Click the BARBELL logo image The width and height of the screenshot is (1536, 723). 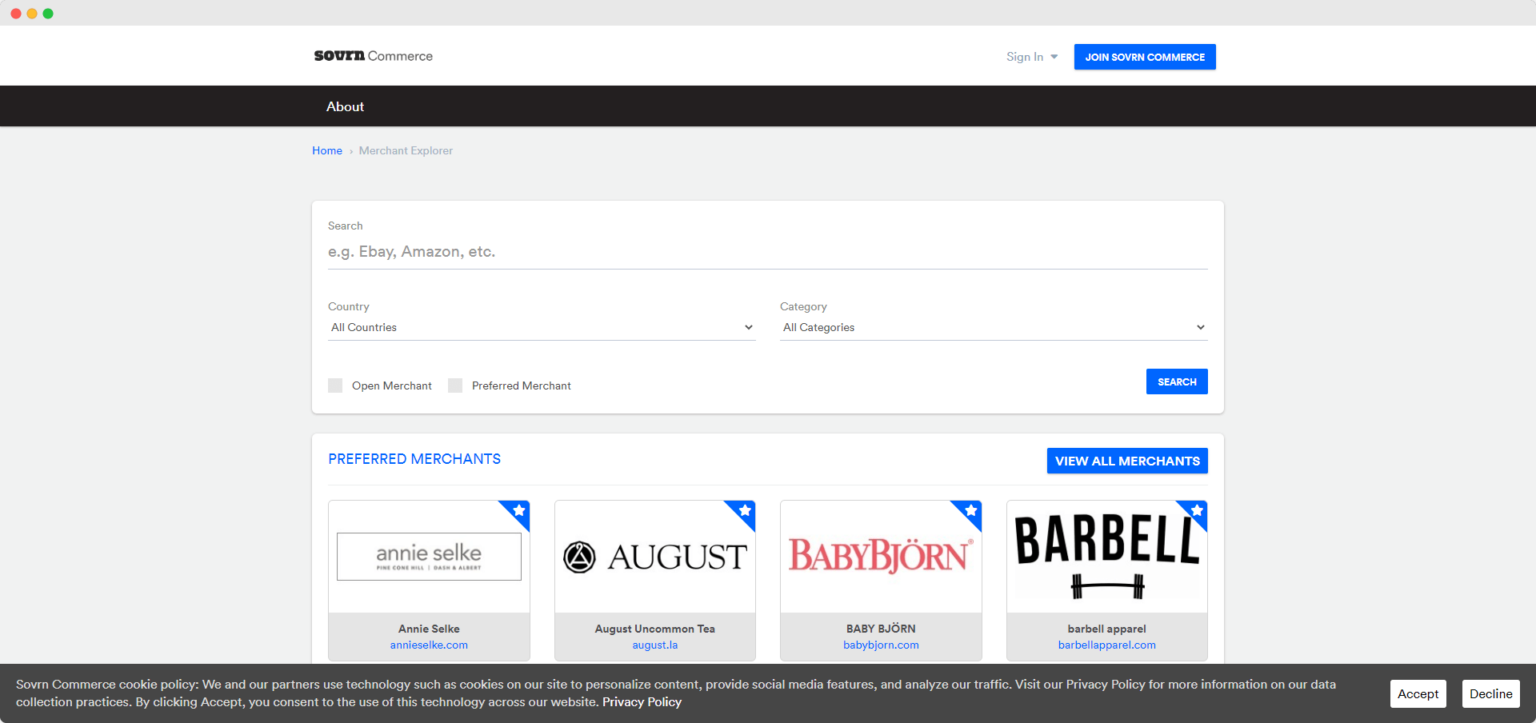tap(1106, 556)
